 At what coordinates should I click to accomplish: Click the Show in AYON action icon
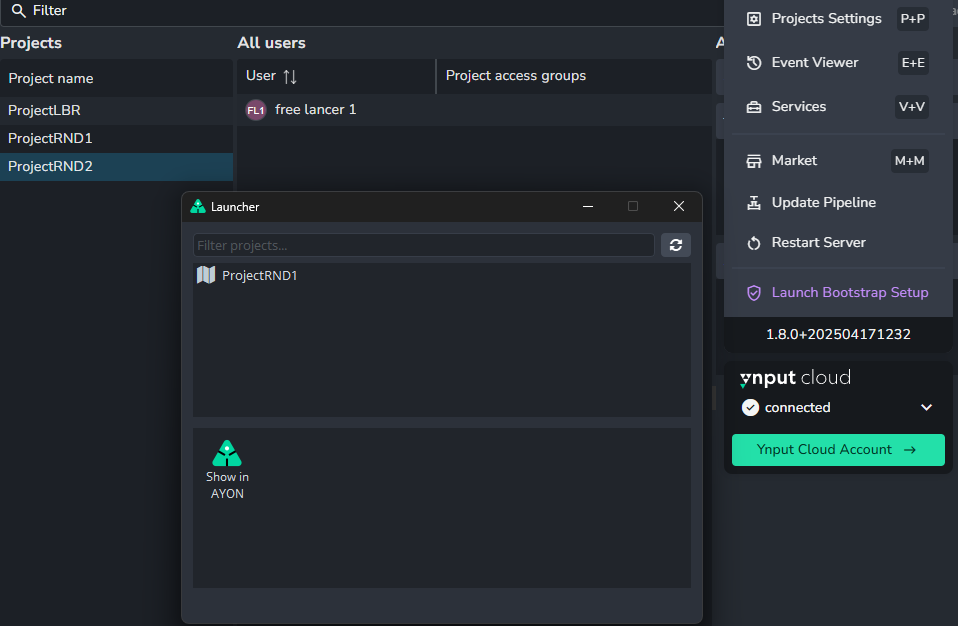click(227, 453)
